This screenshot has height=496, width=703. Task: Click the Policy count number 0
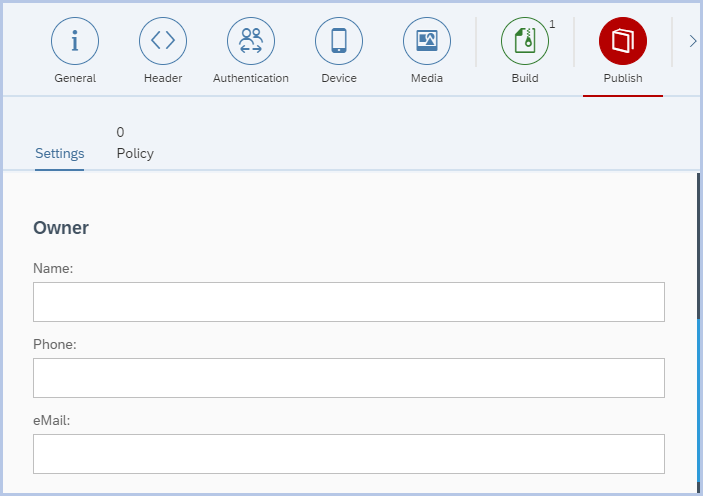120,132
